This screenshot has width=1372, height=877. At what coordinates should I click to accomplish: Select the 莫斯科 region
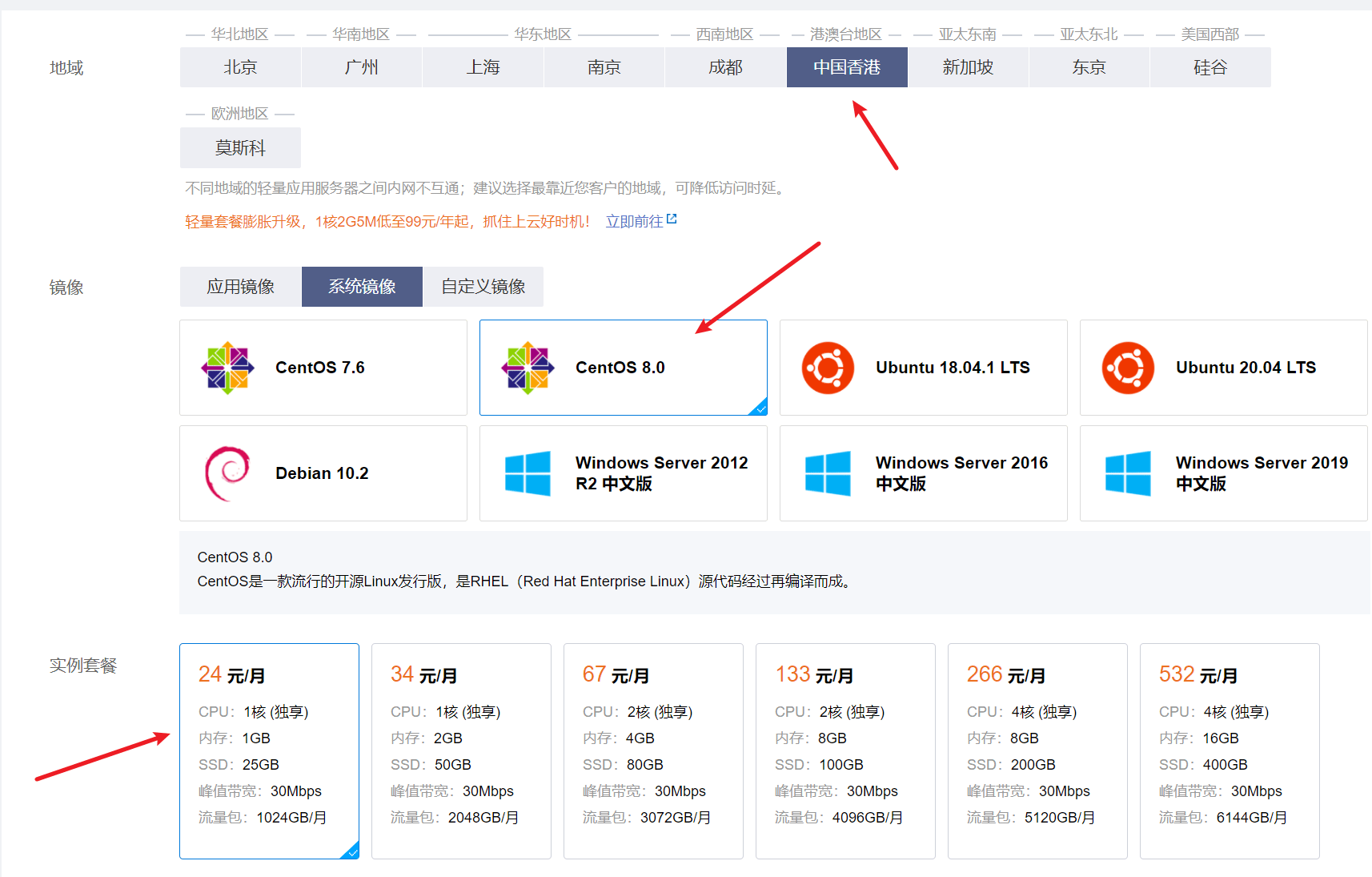(x=240, y=147)
